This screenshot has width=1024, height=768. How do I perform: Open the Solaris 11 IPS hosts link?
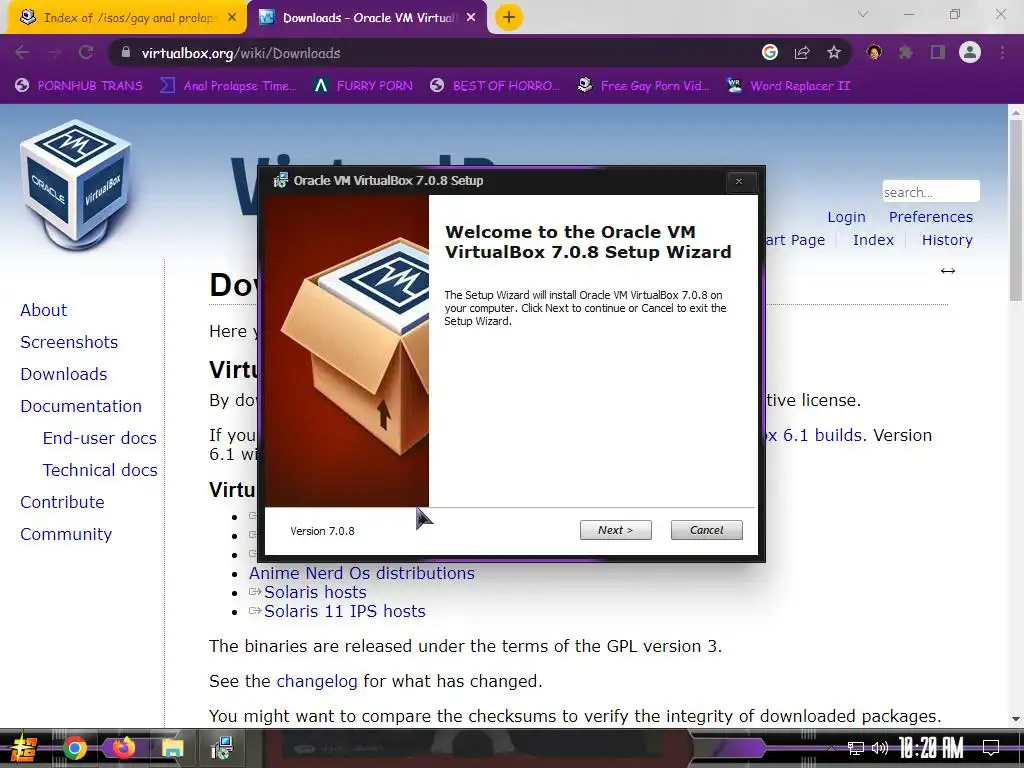click(345, 611)
